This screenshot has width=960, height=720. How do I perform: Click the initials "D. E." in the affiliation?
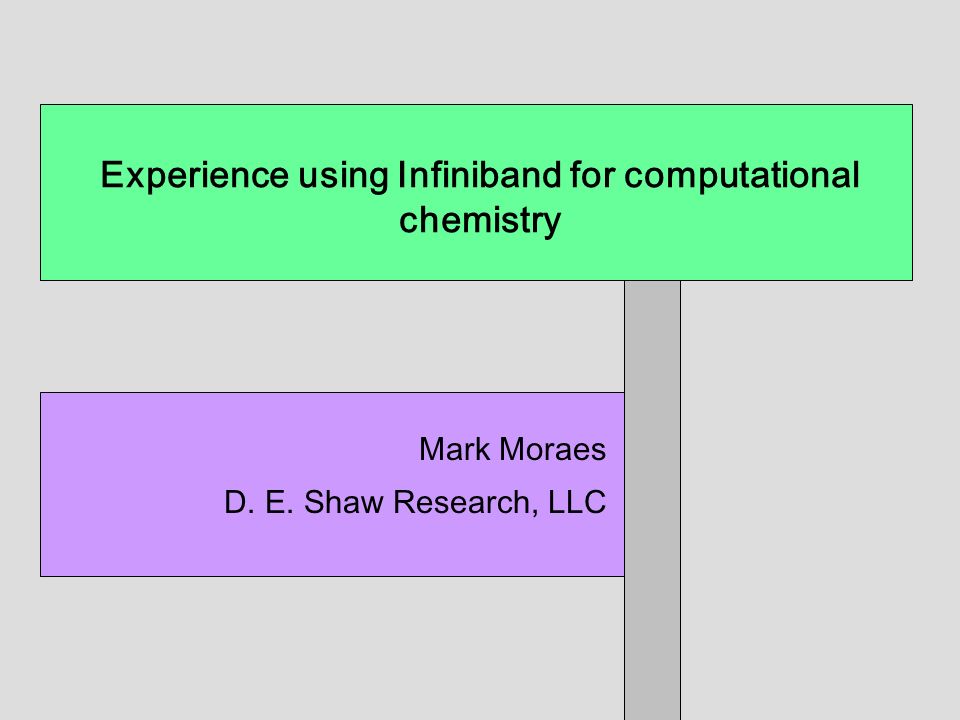pos(260,502)
